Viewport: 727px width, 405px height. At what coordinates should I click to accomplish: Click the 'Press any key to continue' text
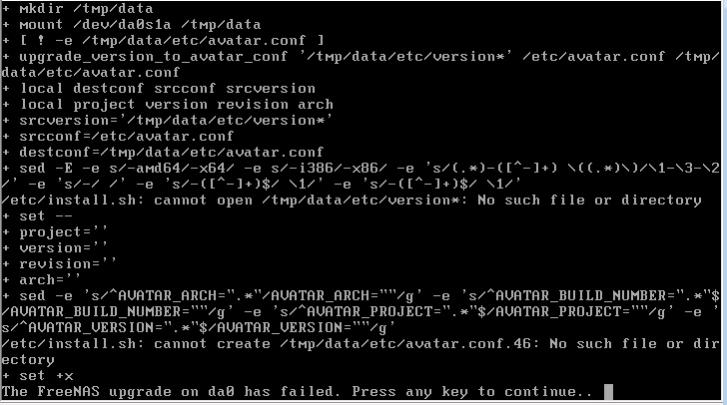coord(472,392)
